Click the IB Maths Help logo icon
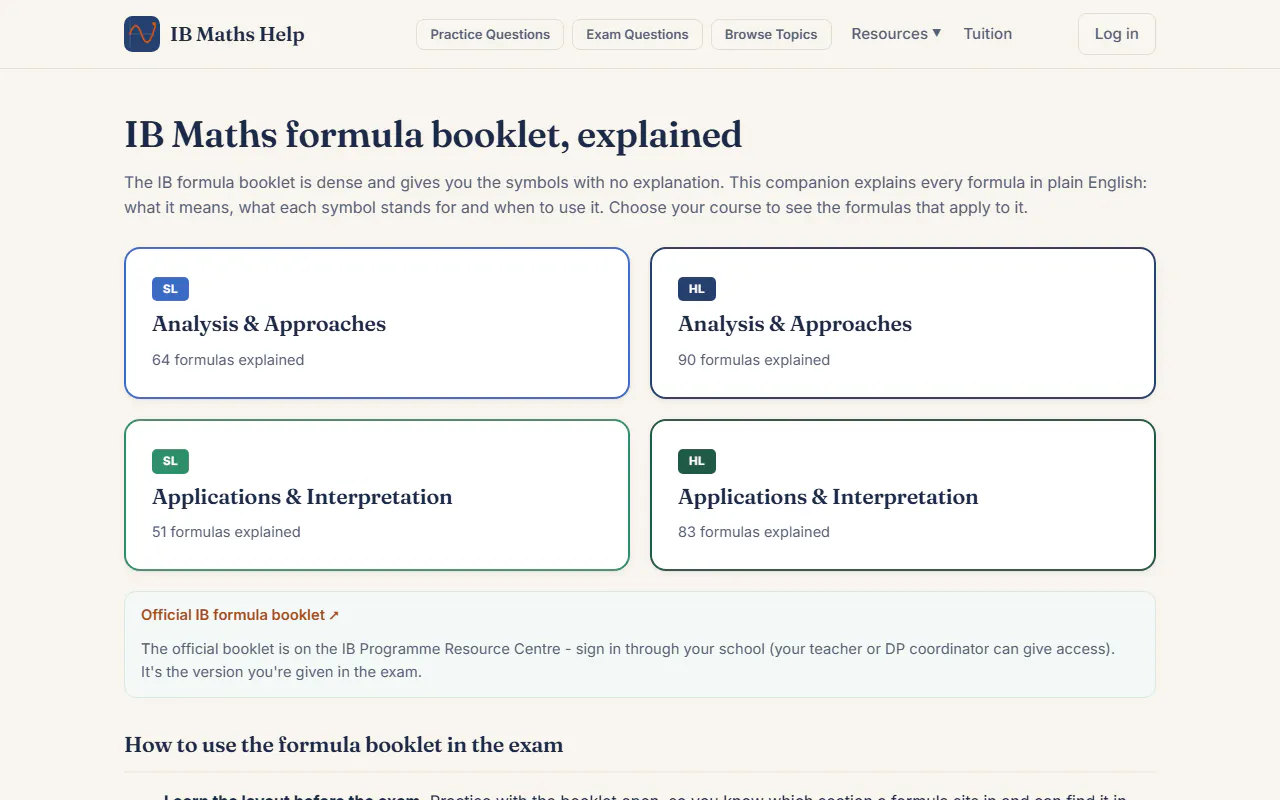Screen dimensions: 1280x800 coord(142,34)
